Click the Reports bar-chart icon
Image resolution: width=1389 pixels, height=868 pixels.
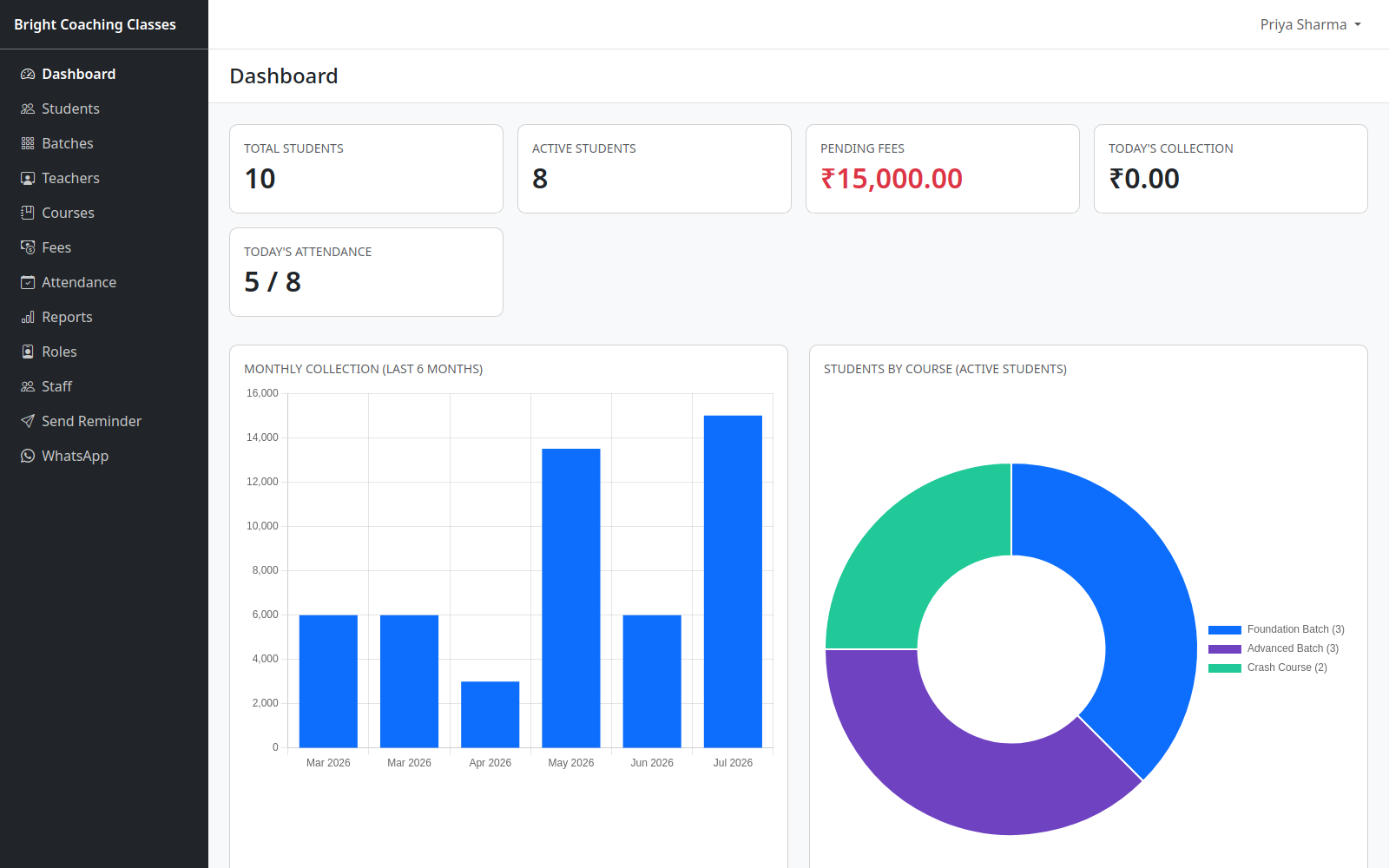28,317
